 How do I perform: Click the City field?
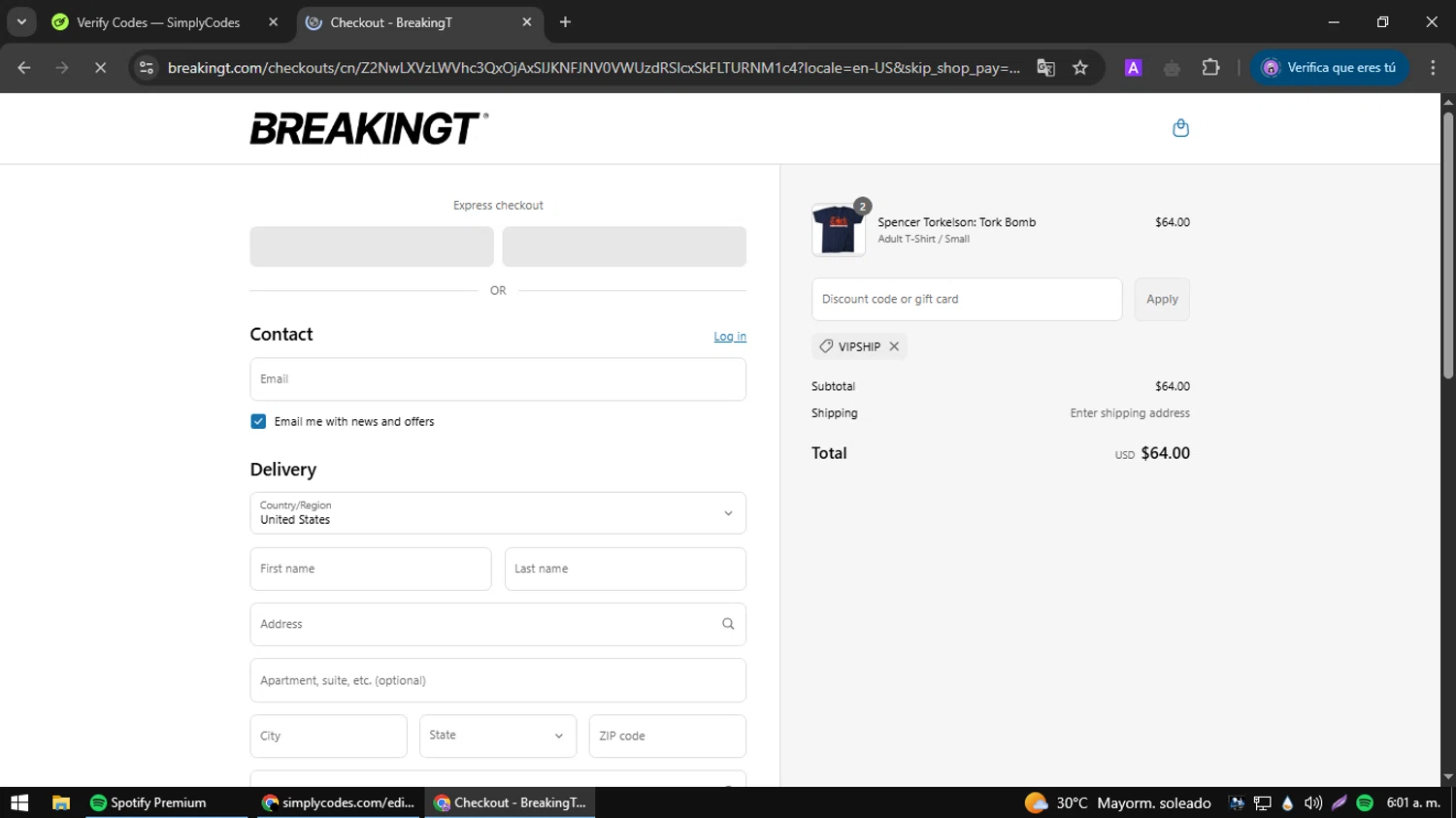pos(328,736)
